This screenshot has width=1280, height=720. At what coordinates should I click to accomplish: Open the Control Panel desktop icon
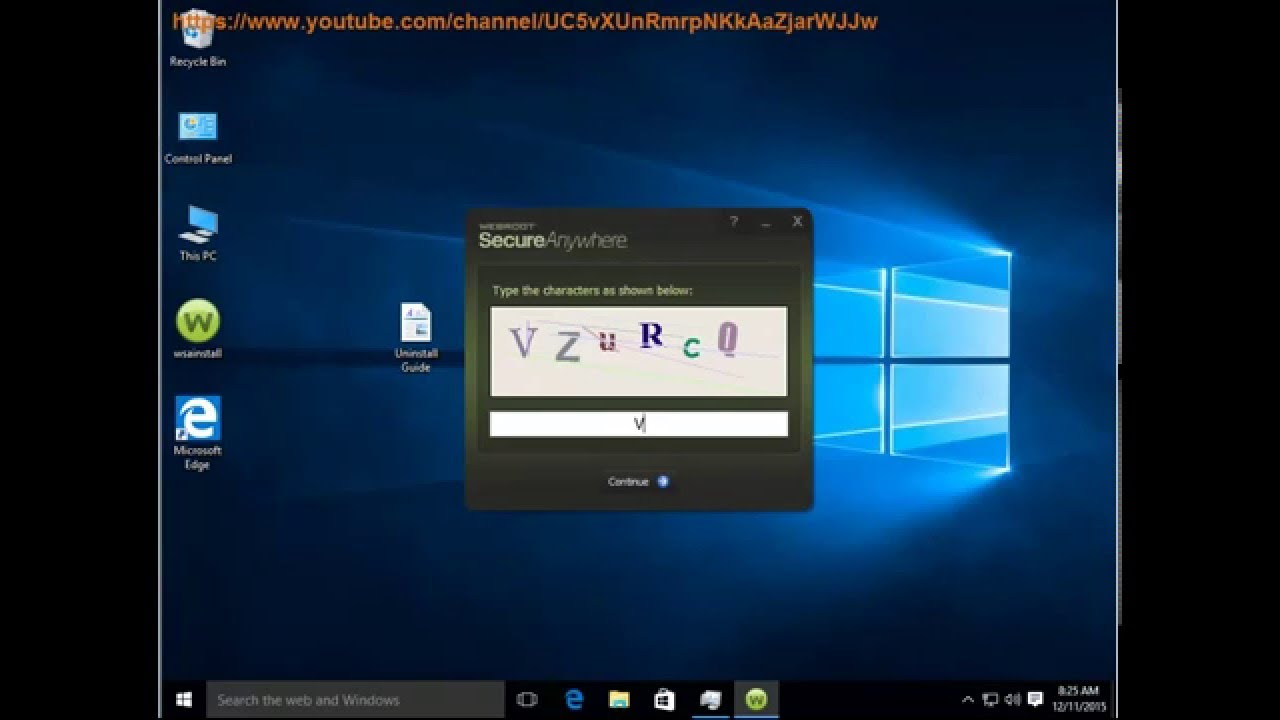[x=198, y=136]
